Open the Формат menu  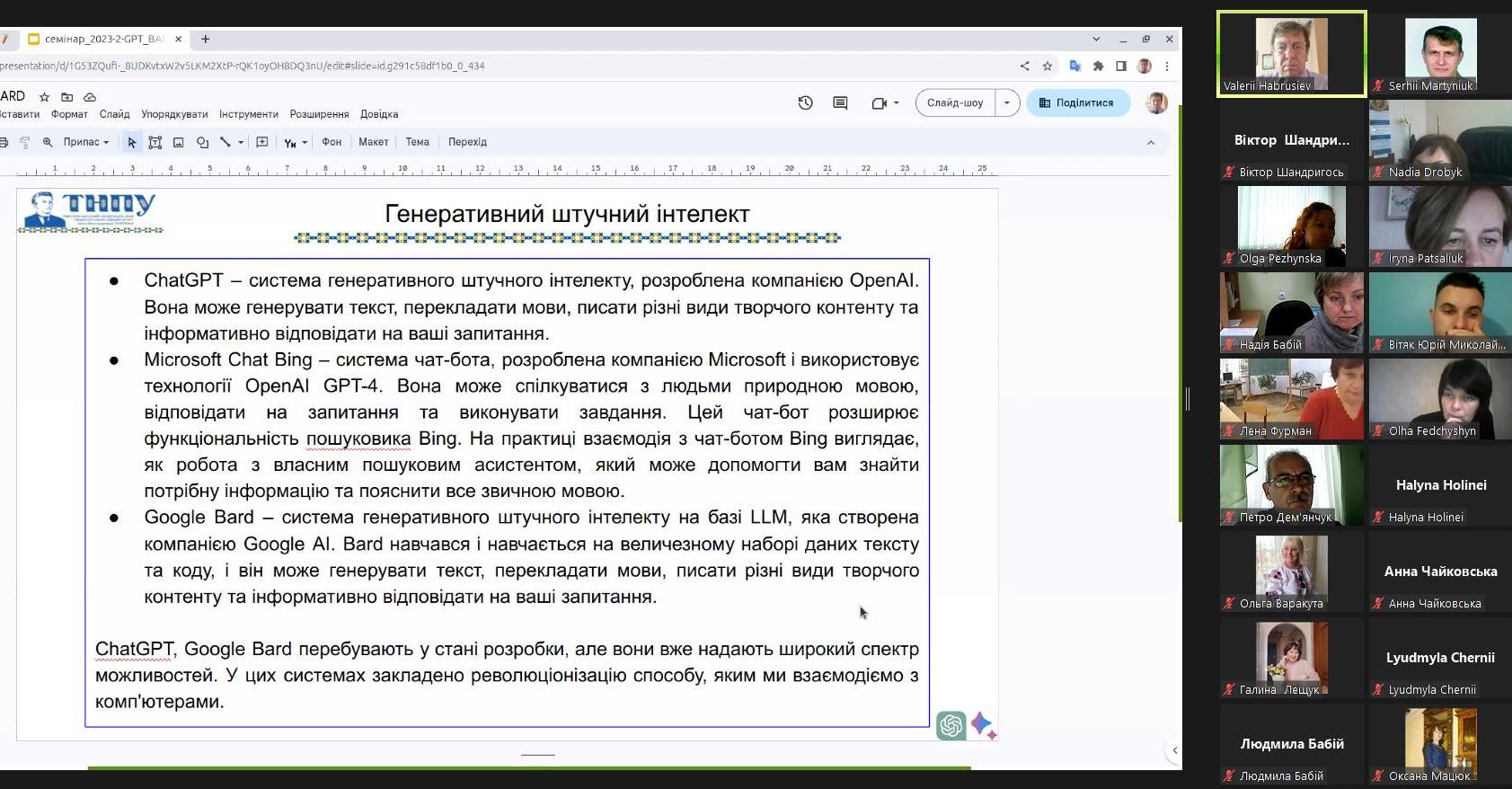pos(69,114)
